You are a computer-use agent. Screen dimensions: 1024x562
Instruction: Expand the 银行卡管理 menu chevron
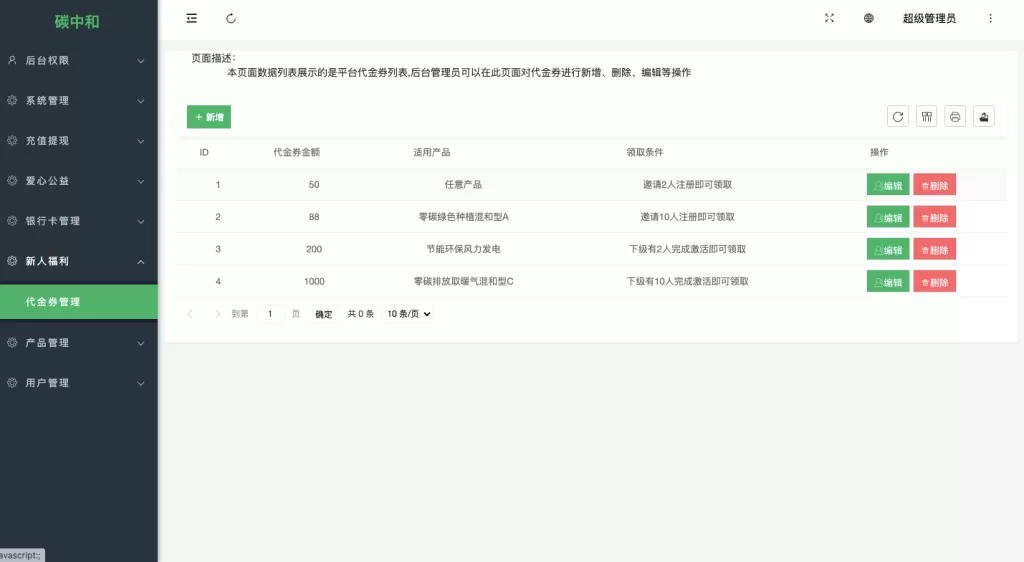click(140, 221)
